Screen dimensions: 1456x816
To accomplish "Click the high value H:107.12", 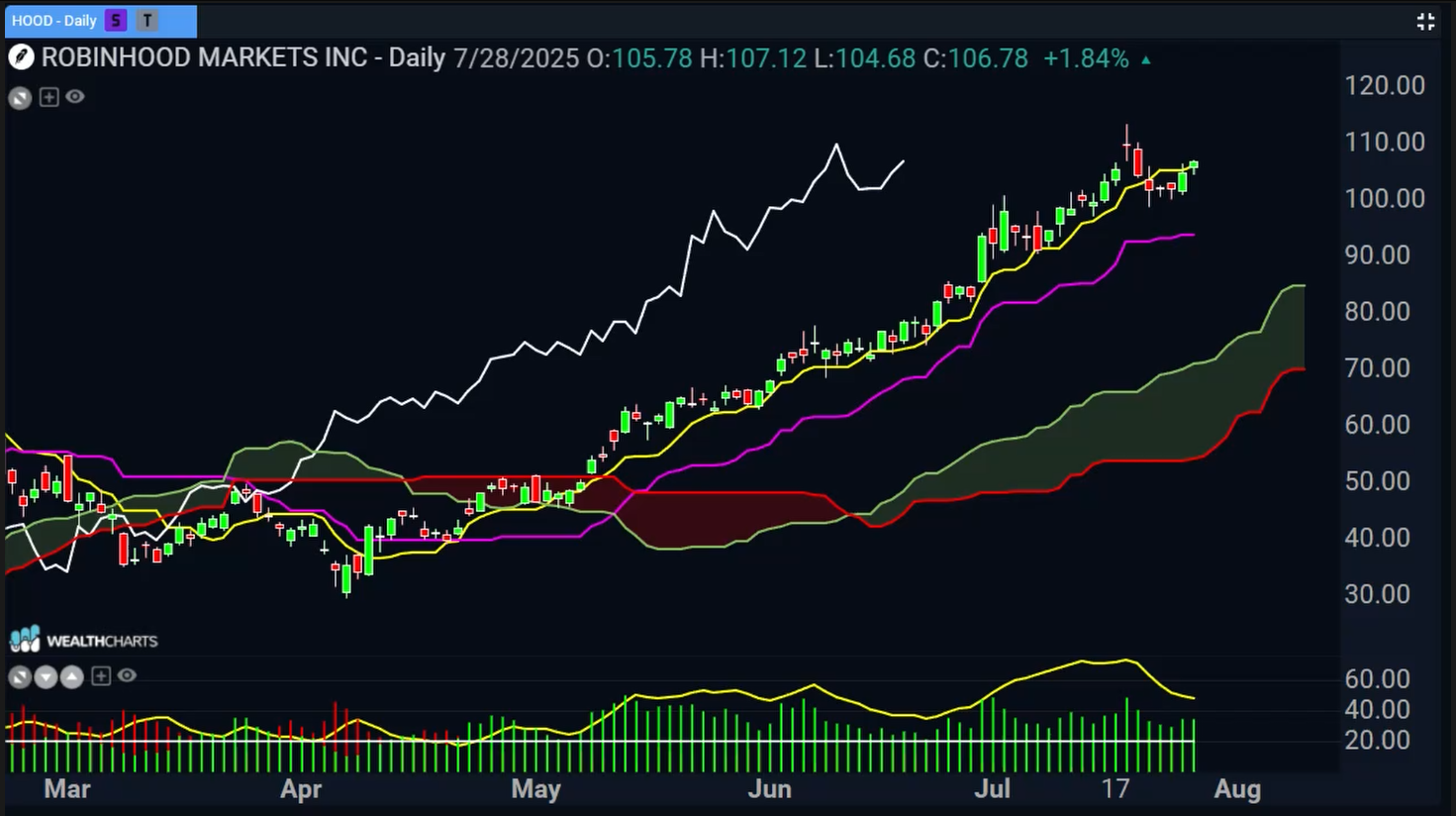I will point(753,58).
